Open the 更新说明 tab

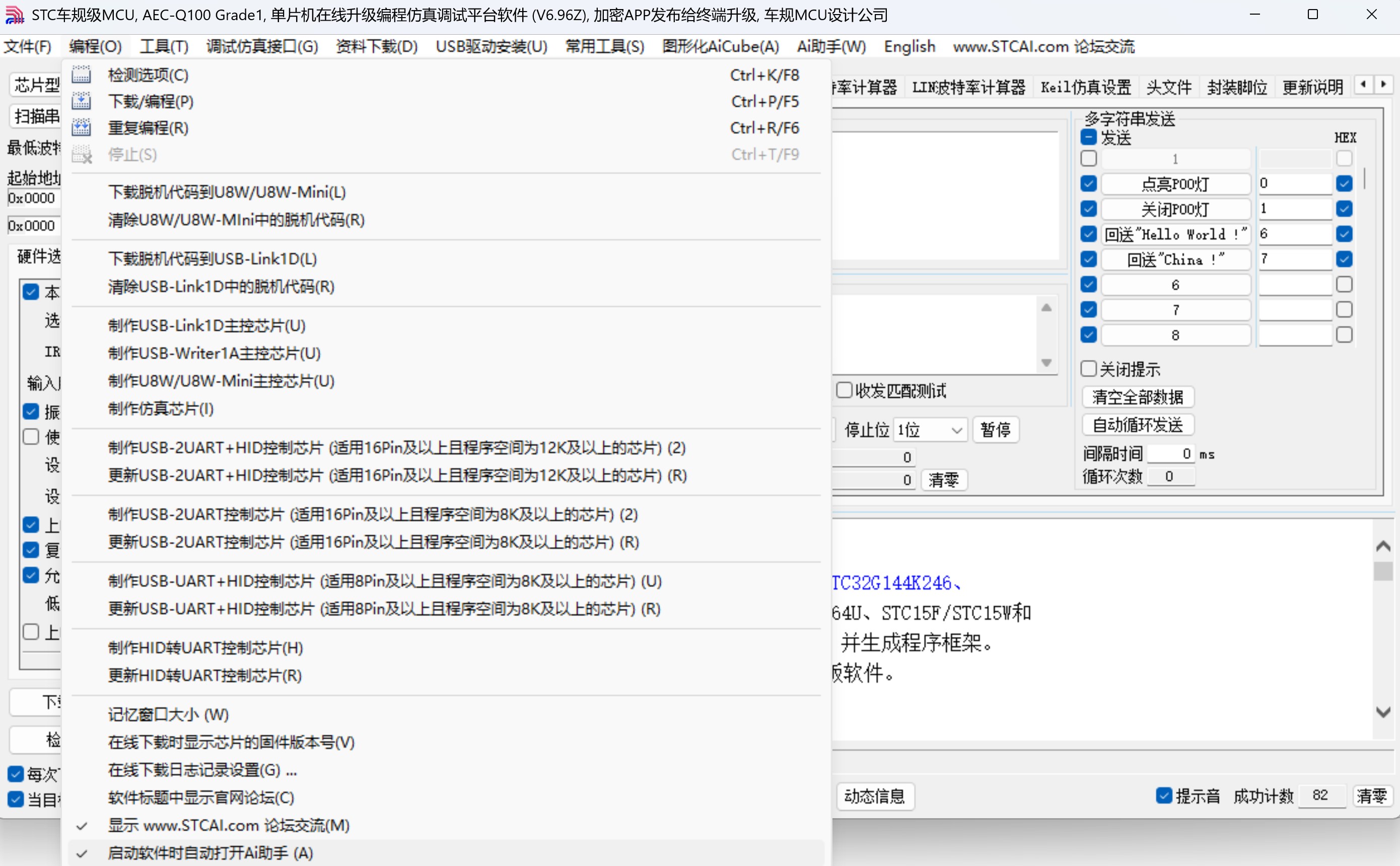(1312, 87)
